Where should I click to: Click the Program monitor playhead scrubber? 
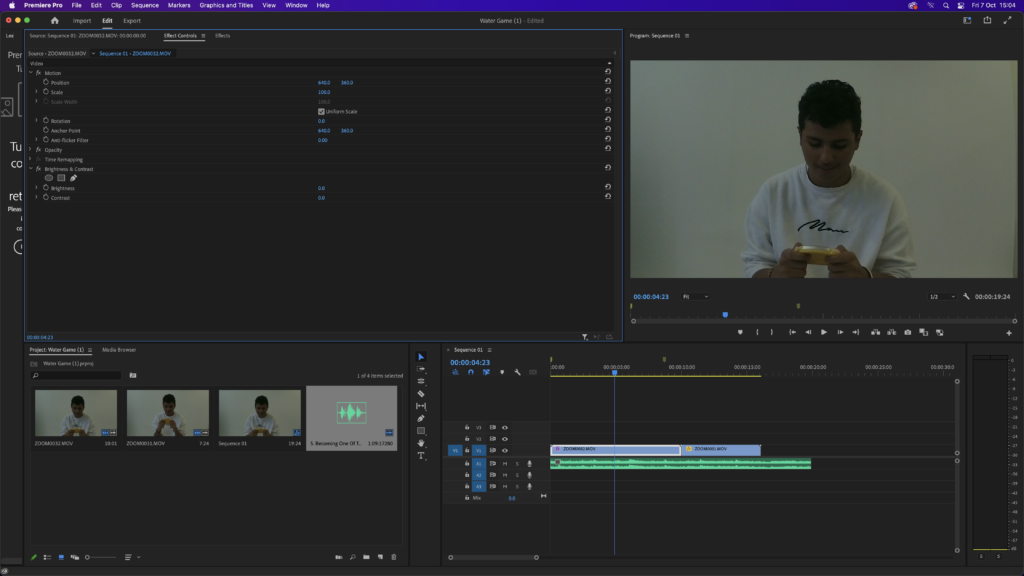tap(725, 315)
